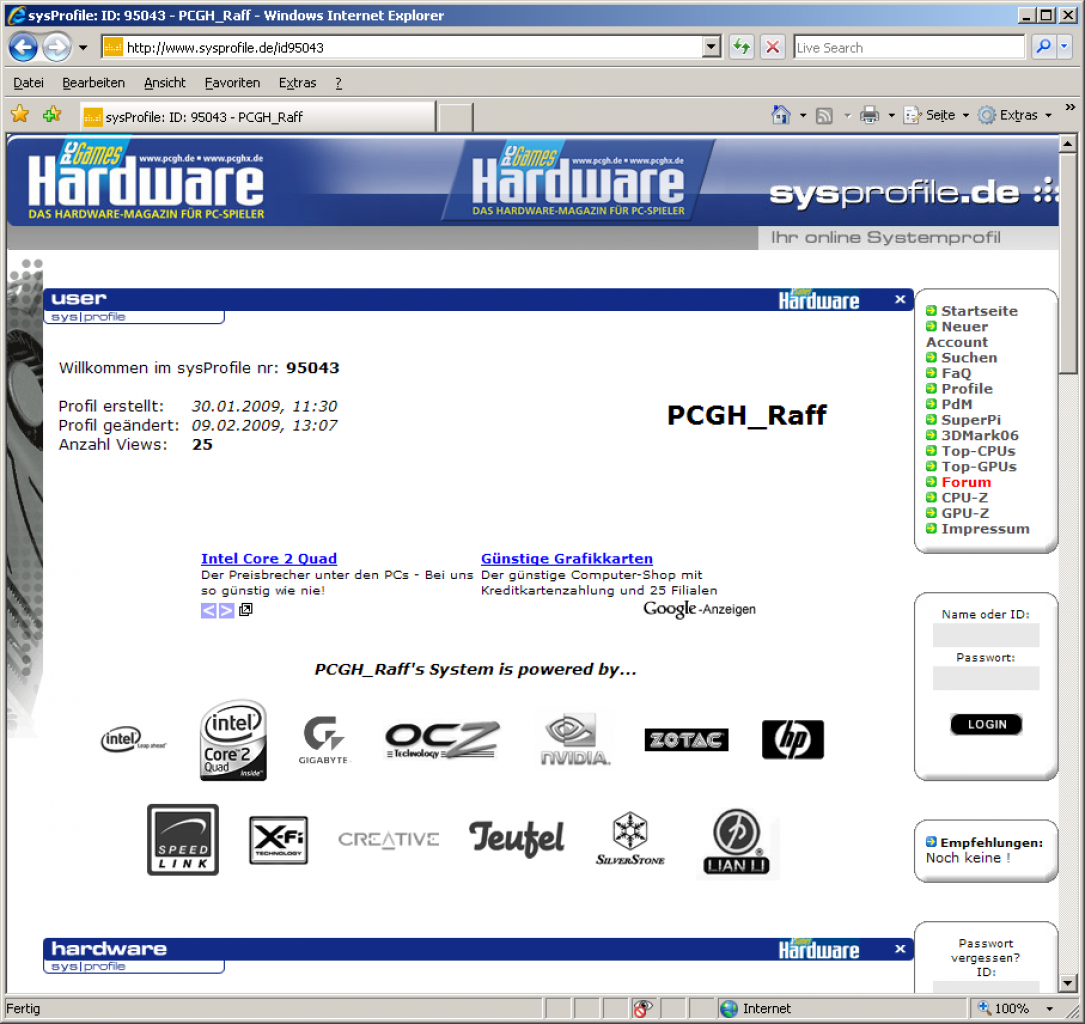Expand the address bar URL dropdown
The height and width of the screenshot is (1024, 1085).
[x=711, y=47]
